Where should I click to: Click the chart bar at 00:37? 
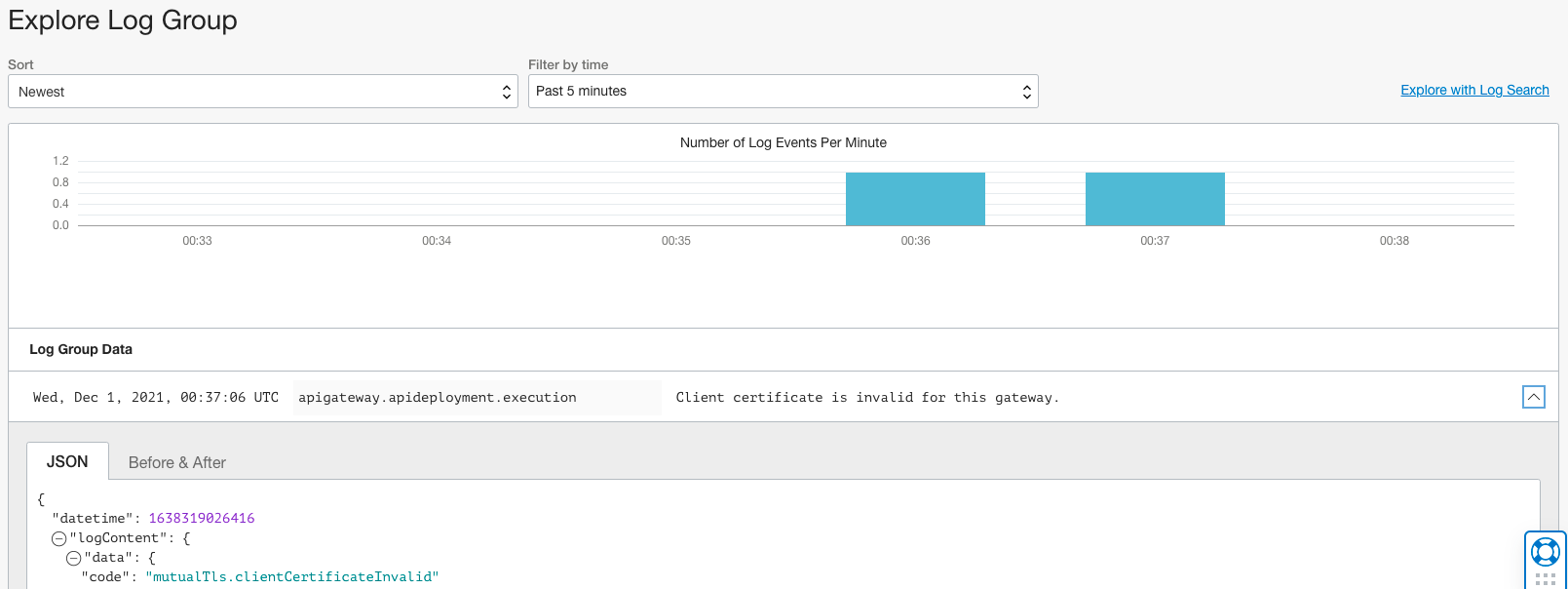[1155, 199]
